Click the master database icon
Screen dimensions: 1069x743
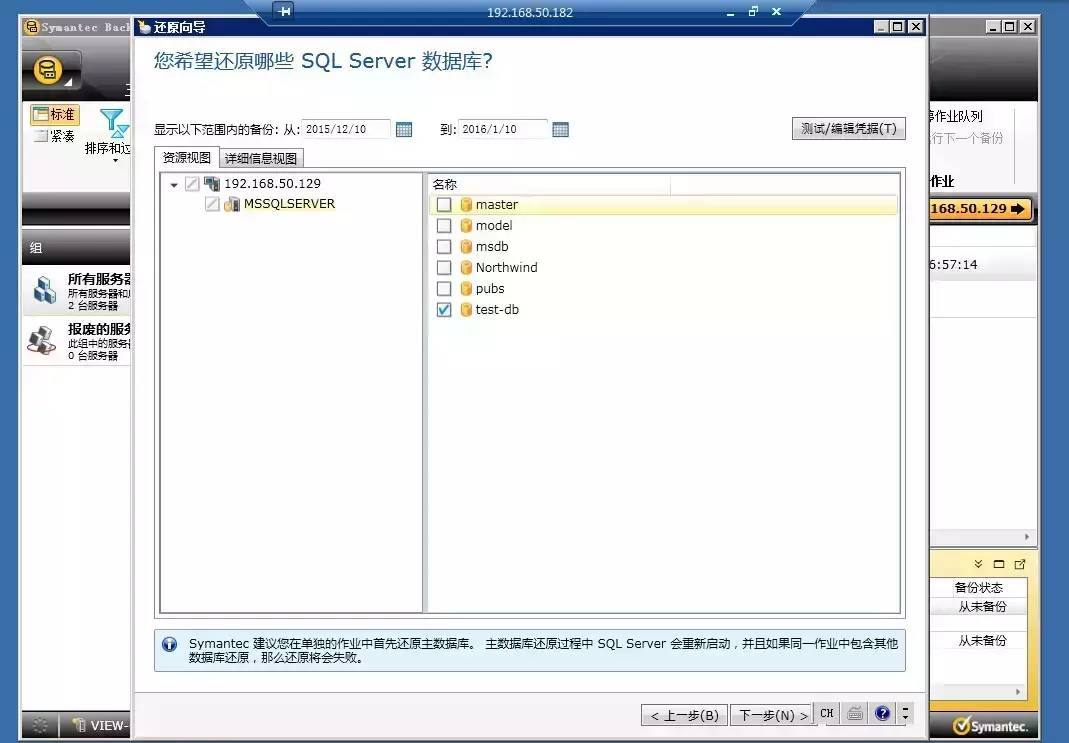(466, 204)
